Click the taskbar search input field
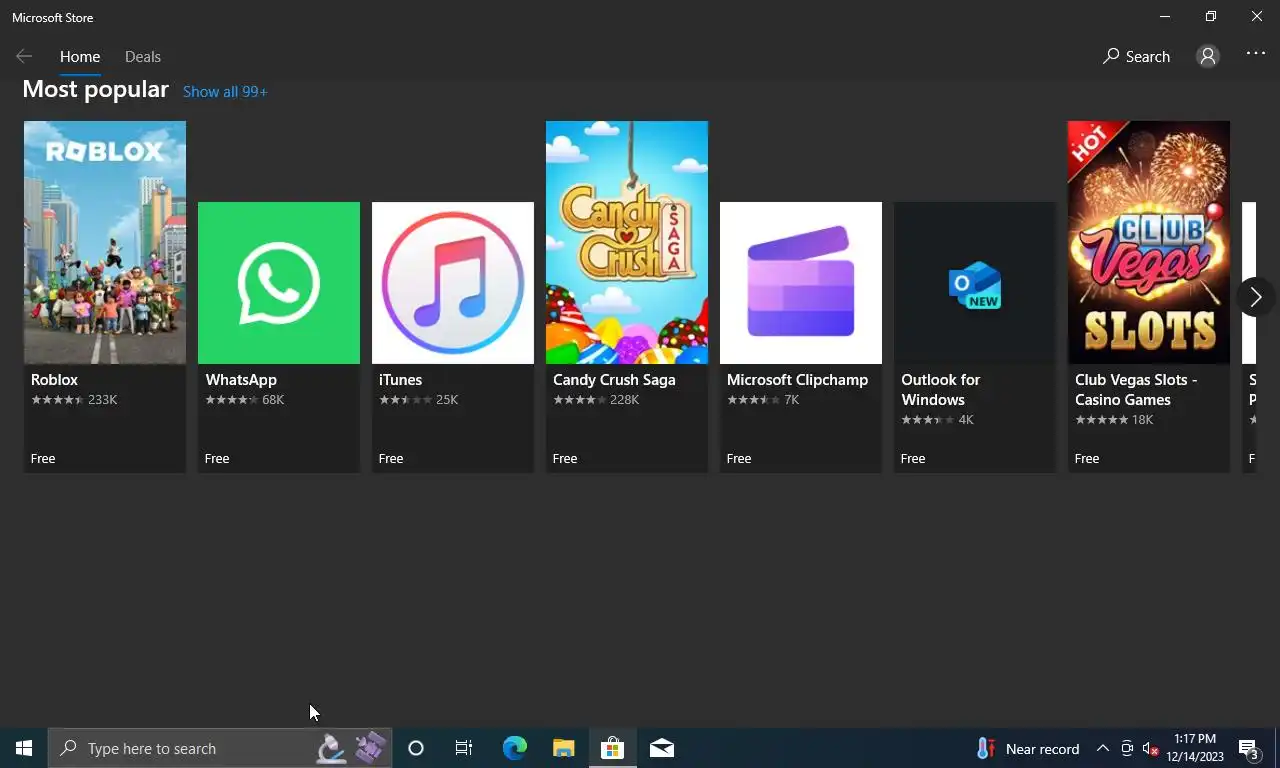Screen dimensions: 1280x768 [220, 748]
